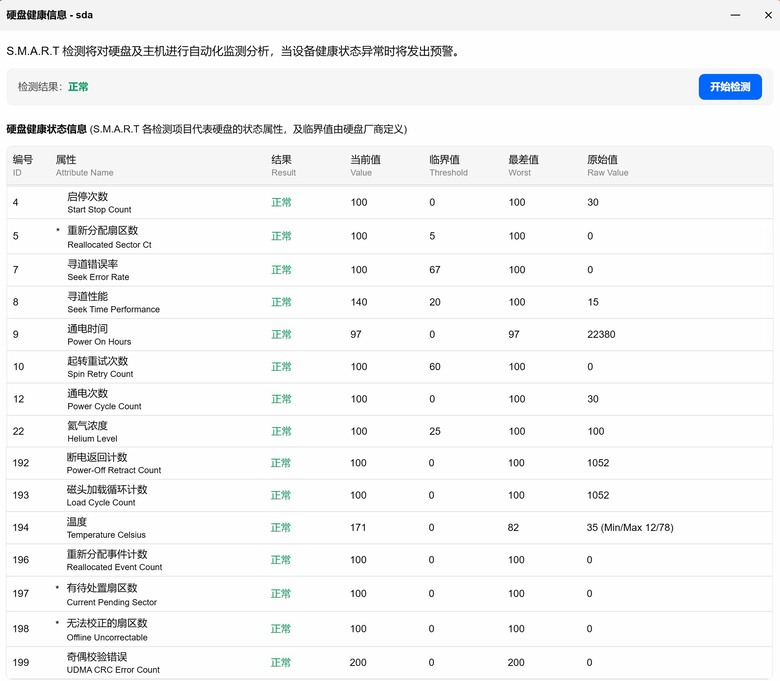Screen dimensions: 780x681
Task: Click the 属性 Attribute Name column header
Action: pyautogui.click(x=85, y=166)
